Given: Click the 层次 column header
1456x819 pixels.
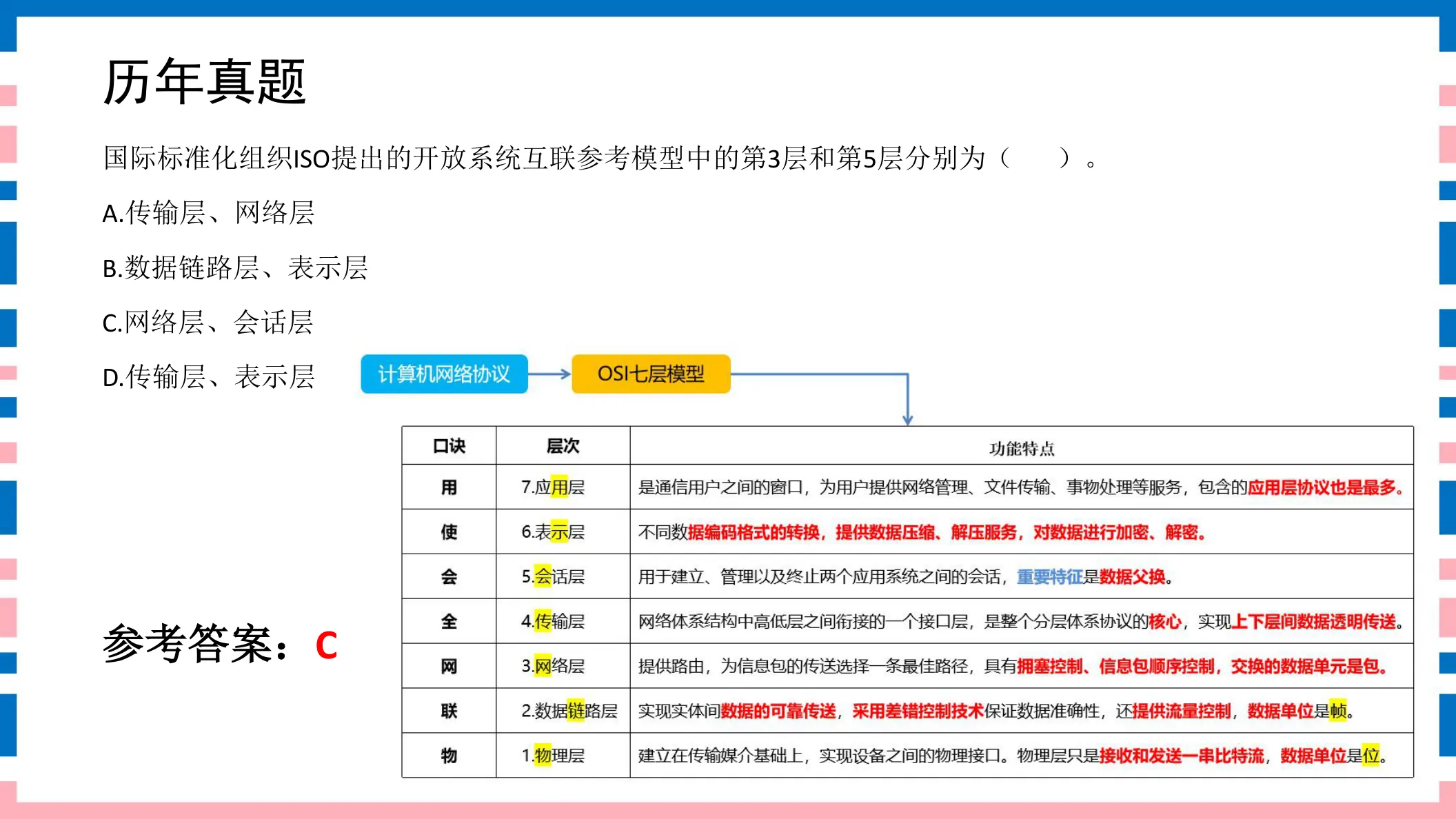Looking at the screenshot, I should tap(563, 446).
